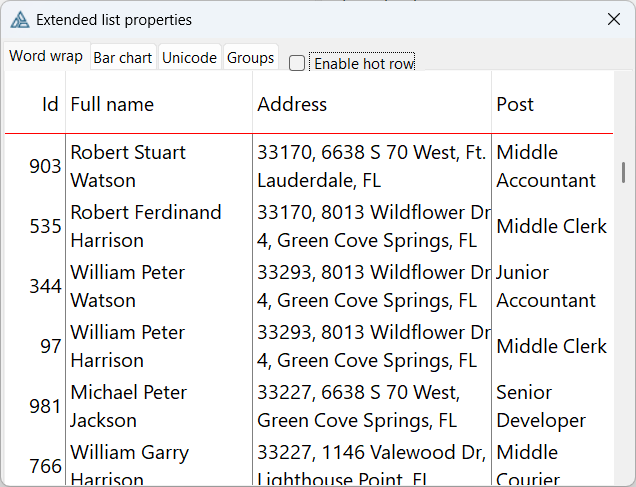Switch to the Word wrap tab
The height and width of the screenshot is (487, 636).
[x=46, y=57]
